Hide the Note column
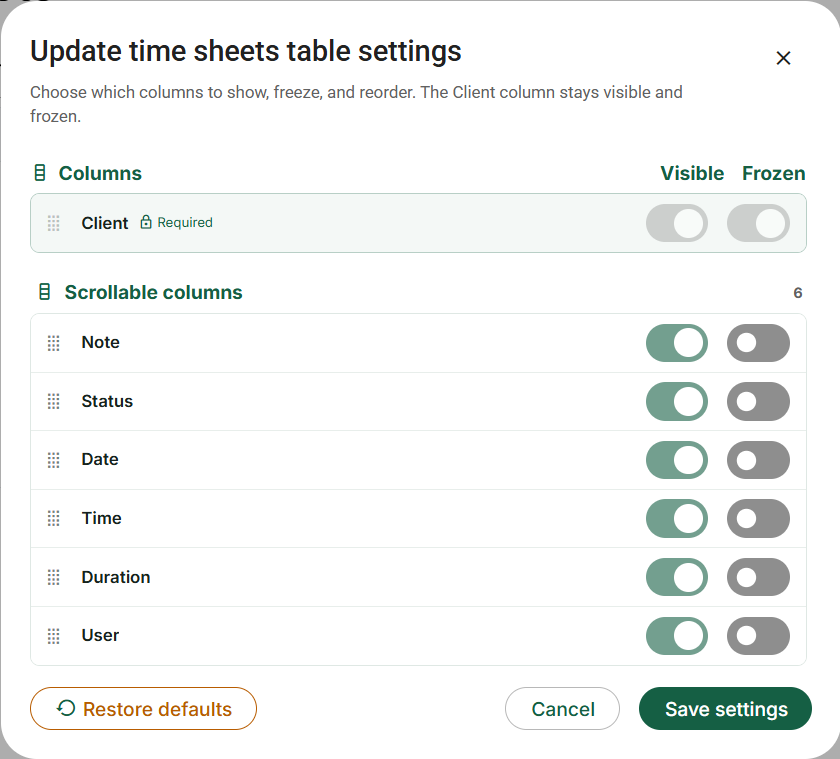840x759 pixels. (677, 343)
